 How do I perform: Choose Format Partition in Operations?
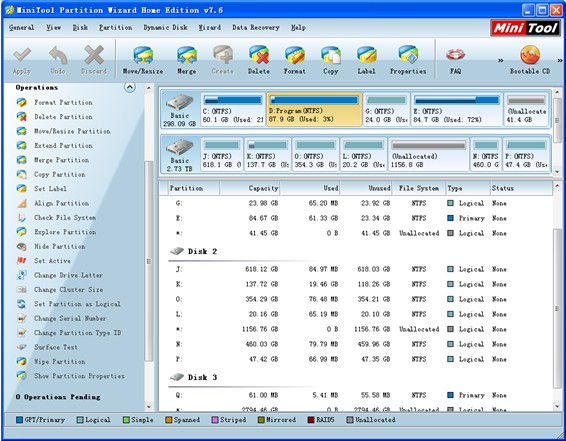(55, 102)
